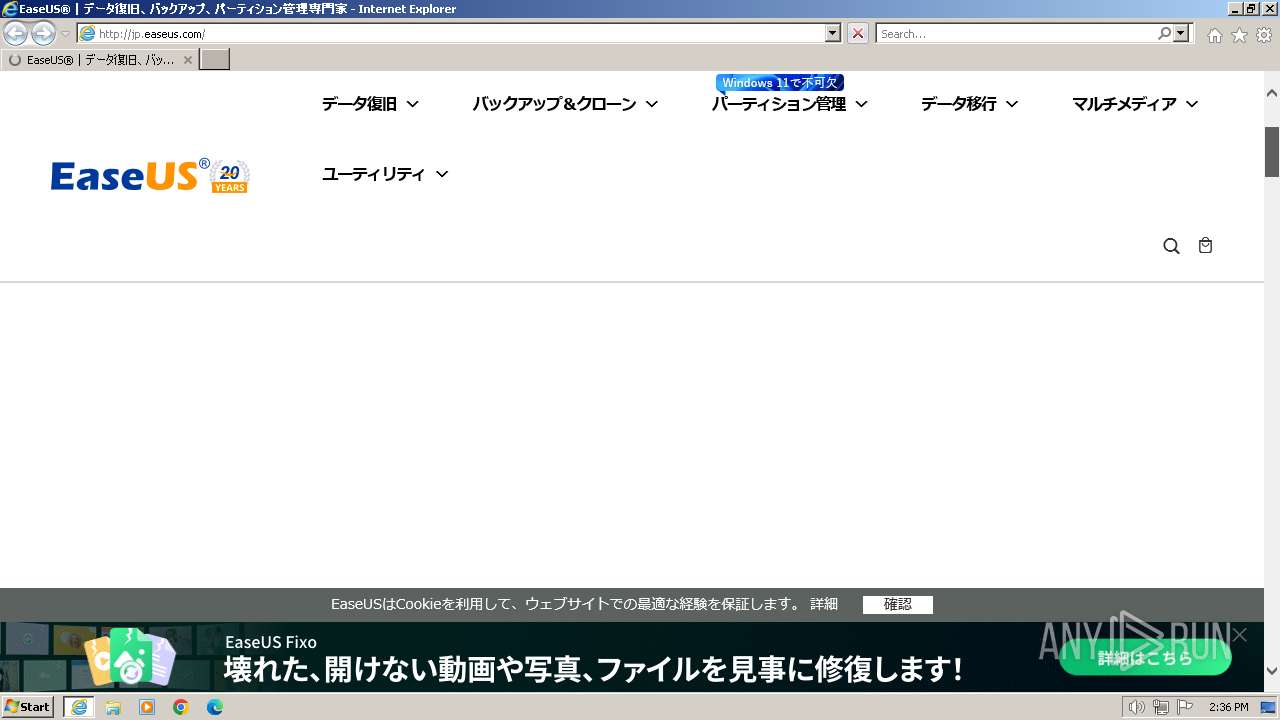Close the EaseUS browser tab
The height and width of the screenshot is (720, 1280).
[188, 60]
